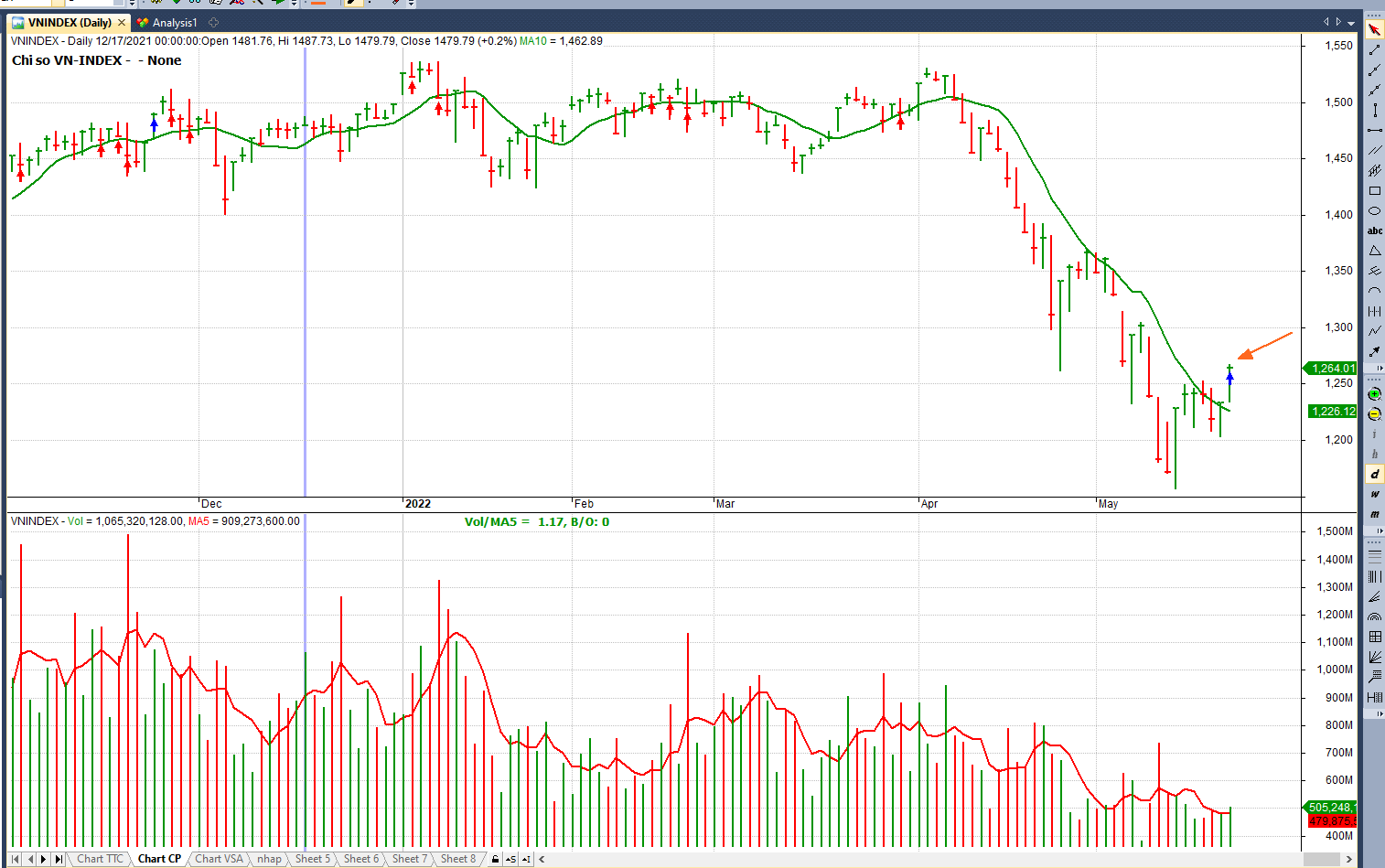Open the VNINDEX (Daily) tab
This screenshot has height=868, width=1385.
[x=69, y=23]
